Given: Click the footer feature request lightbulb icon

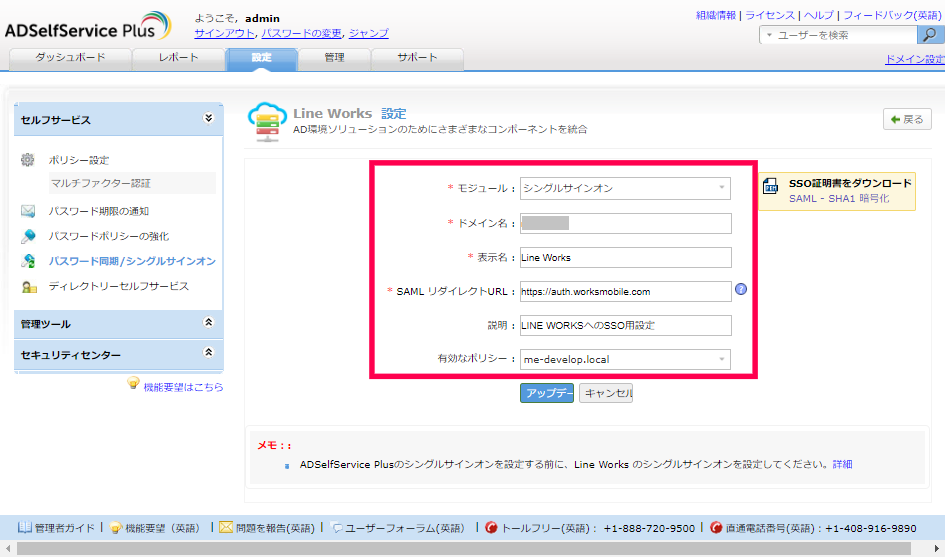Looking at the screenshot, I should click(116, 528).
